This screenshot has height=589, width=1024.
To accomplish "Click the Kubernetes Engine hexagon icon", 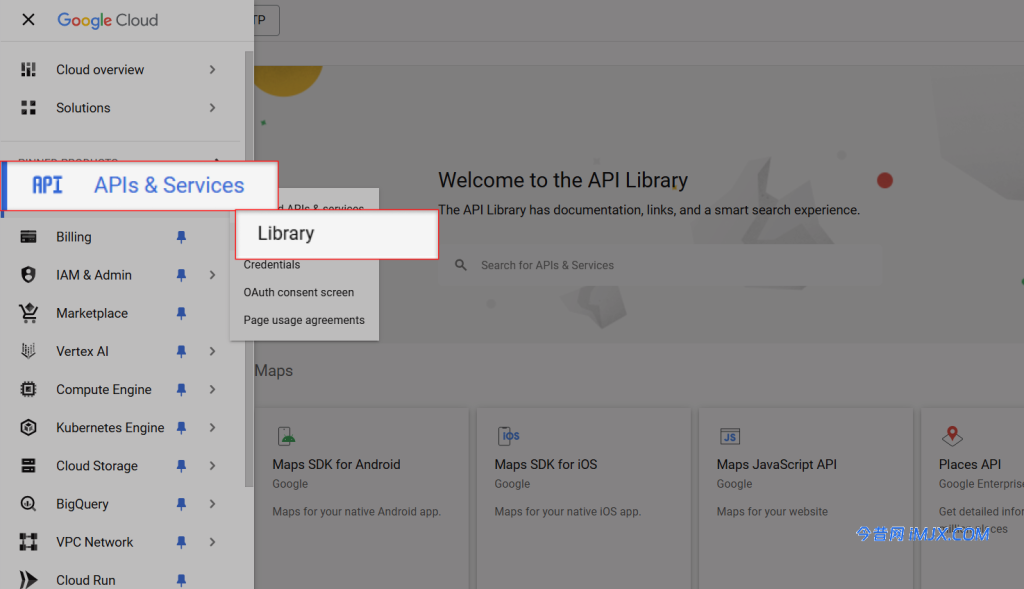I will pos(28,428).
